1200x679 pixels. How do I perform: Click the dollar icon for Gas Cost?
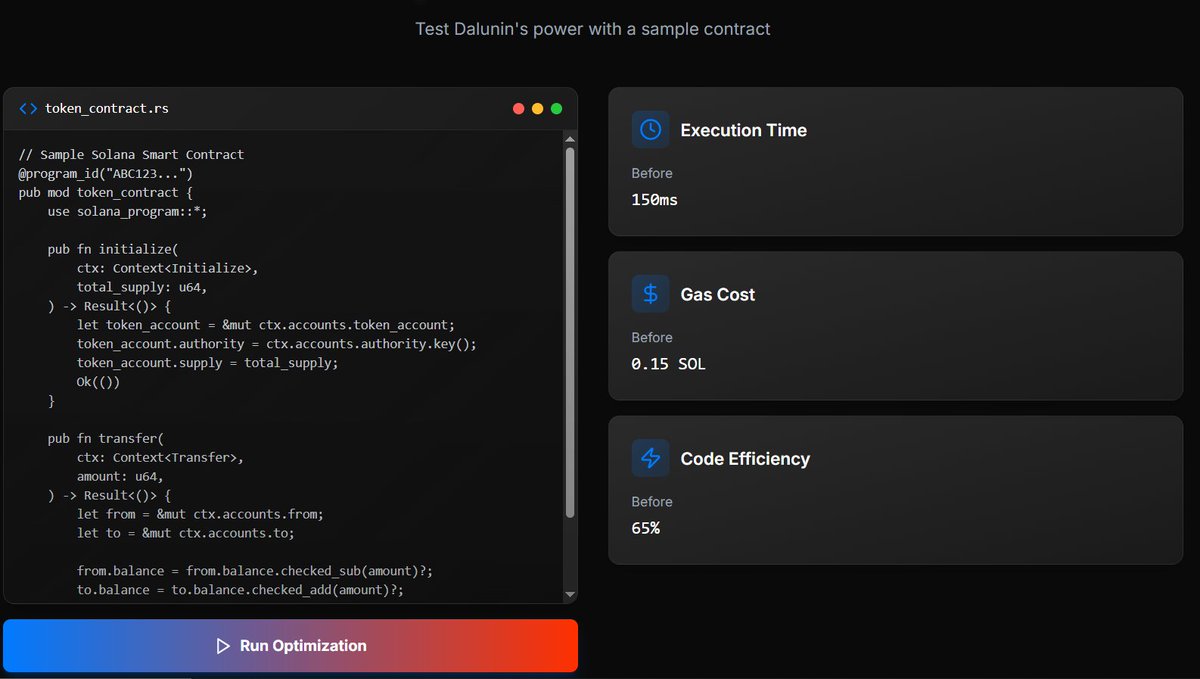[x=650, y=293]
